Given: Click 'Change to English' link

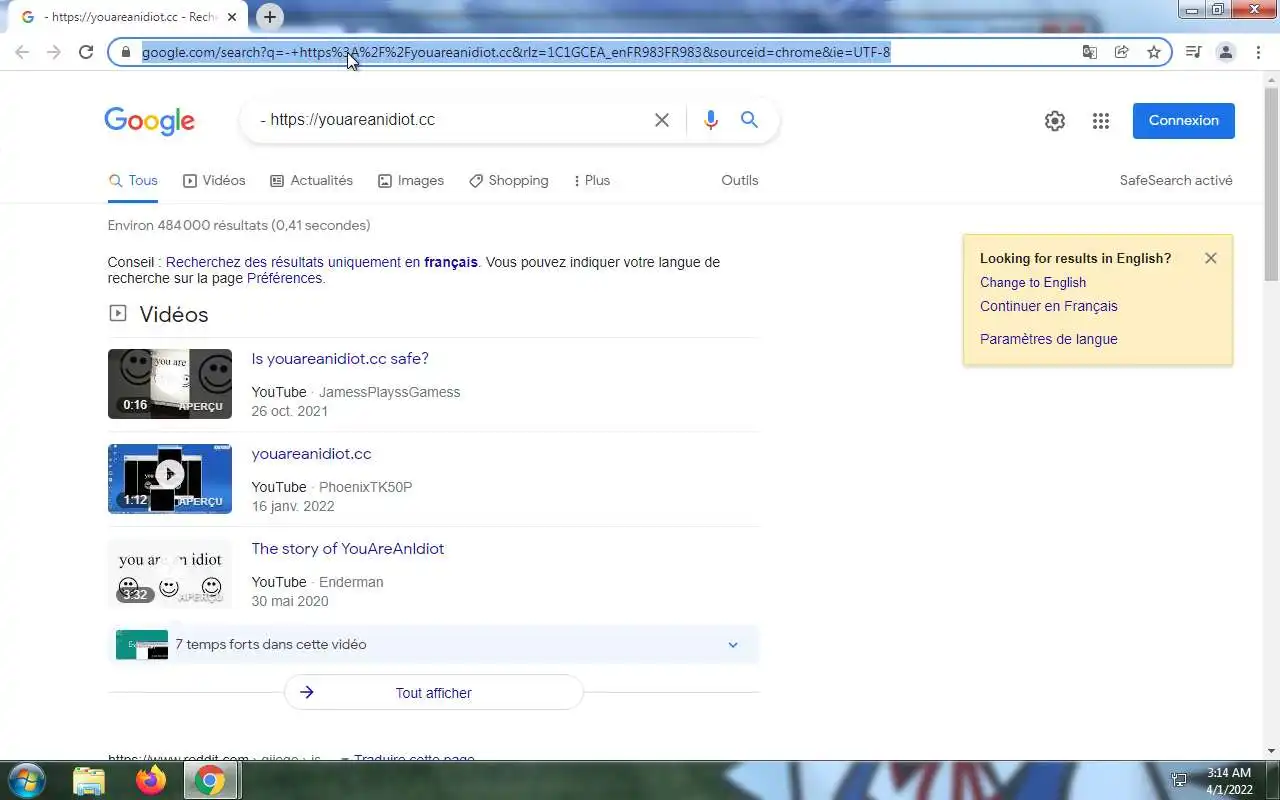Looking at the screenshot, I should pyautogui.click(x=1033, y=283).
